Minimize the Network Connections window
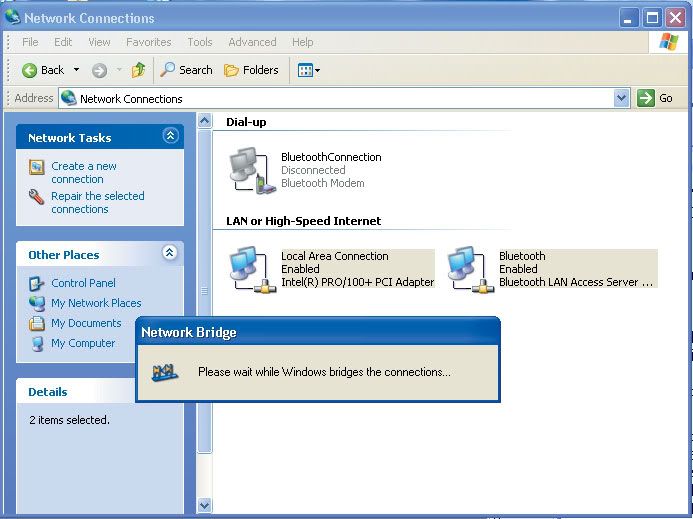The width and height of the screenshot is (693, 519). 628,18
